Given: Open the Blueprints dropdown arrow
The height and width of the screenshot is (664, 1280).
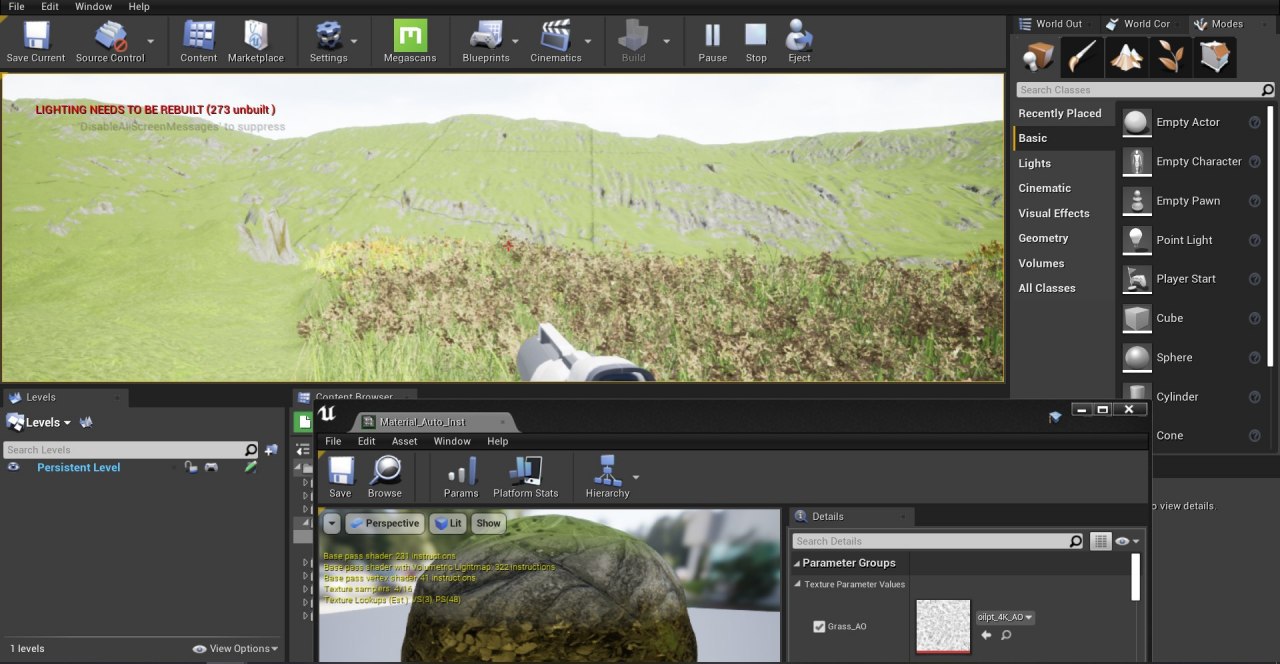Looking at the screenshot, I should 516,42.
